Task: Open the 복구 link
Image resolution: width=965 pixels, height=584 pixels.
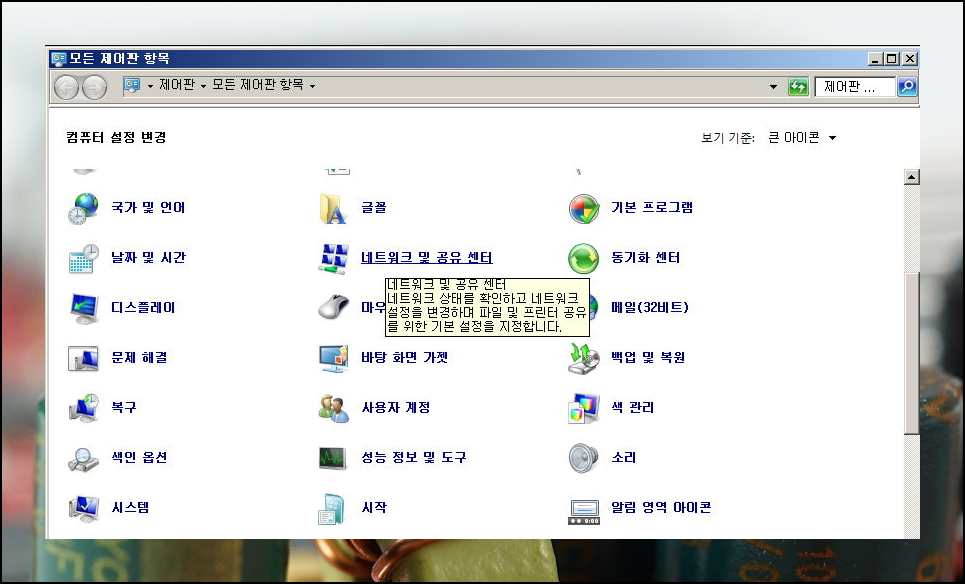Action: [x=124, y=407]
